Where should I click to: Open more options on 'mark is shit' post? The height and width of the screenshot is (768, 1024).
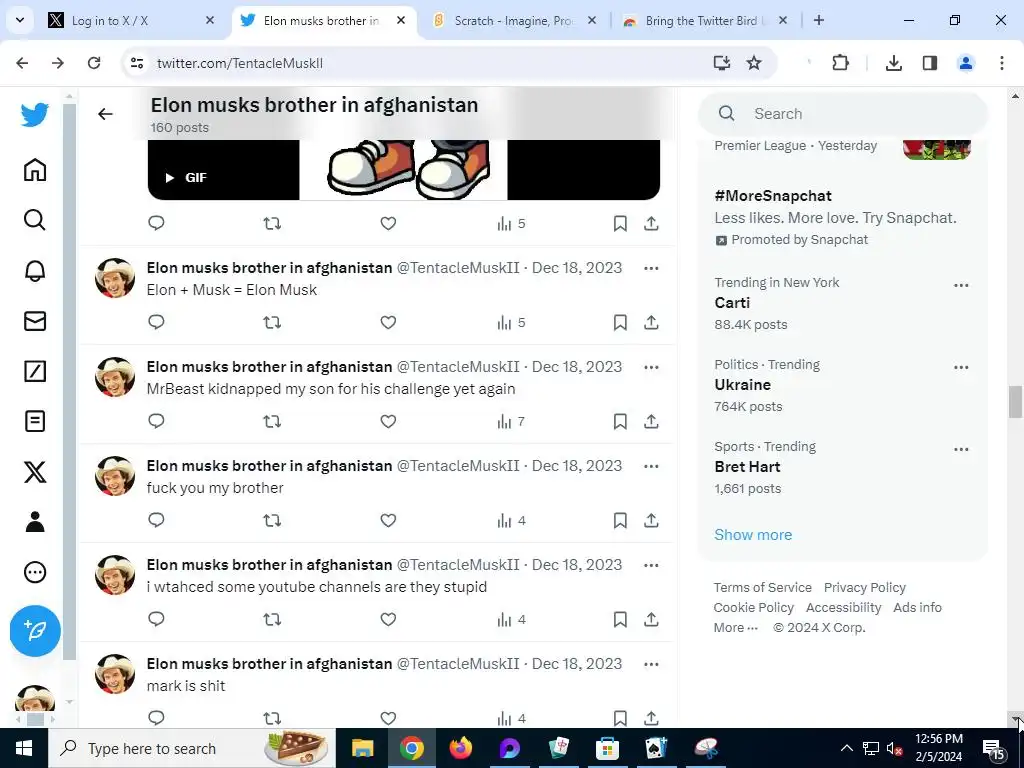[x=651, y=664]
